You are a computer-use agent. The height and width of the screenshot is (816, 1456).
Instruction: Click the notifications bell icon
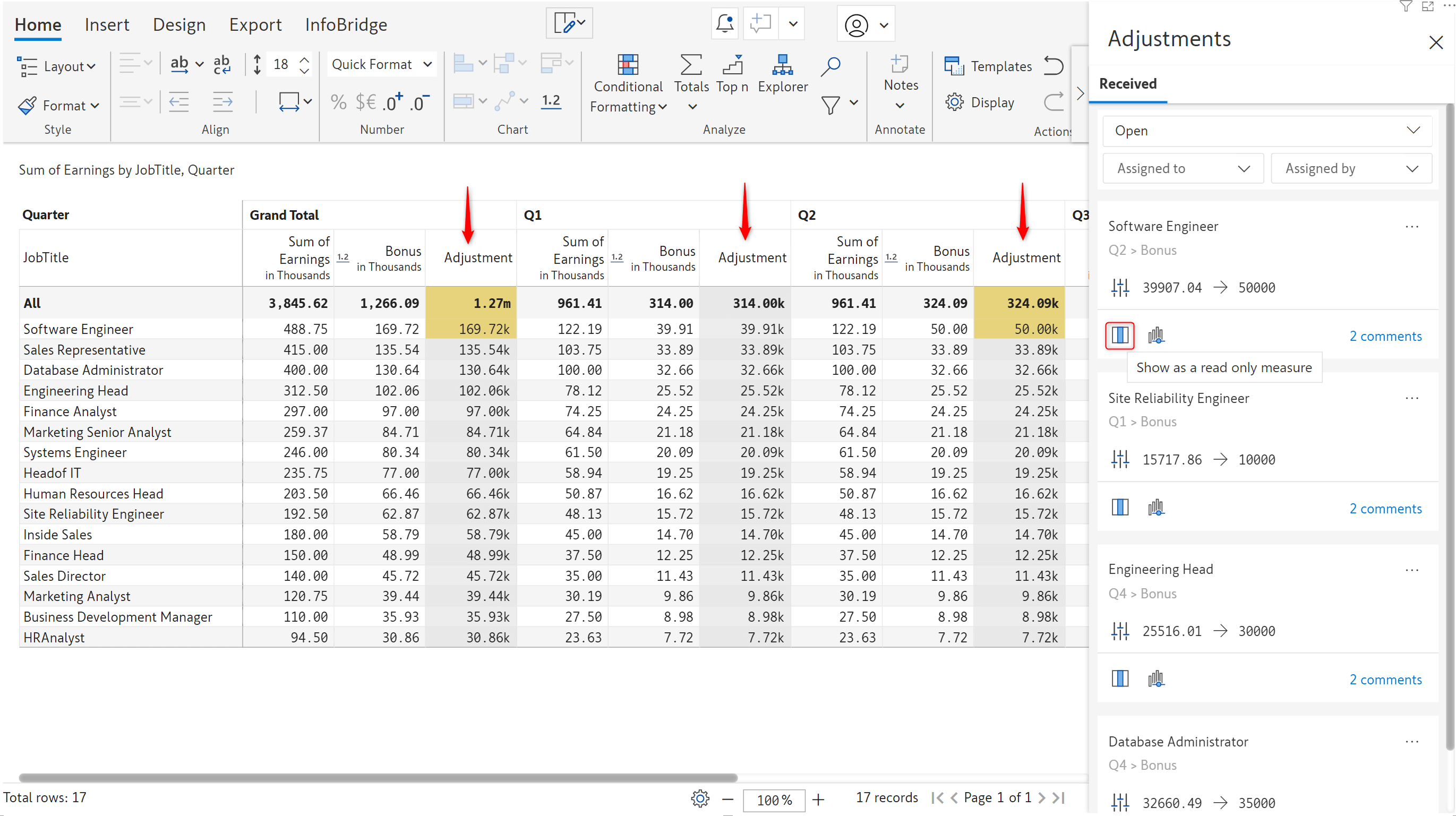click(x=725, y=24)
